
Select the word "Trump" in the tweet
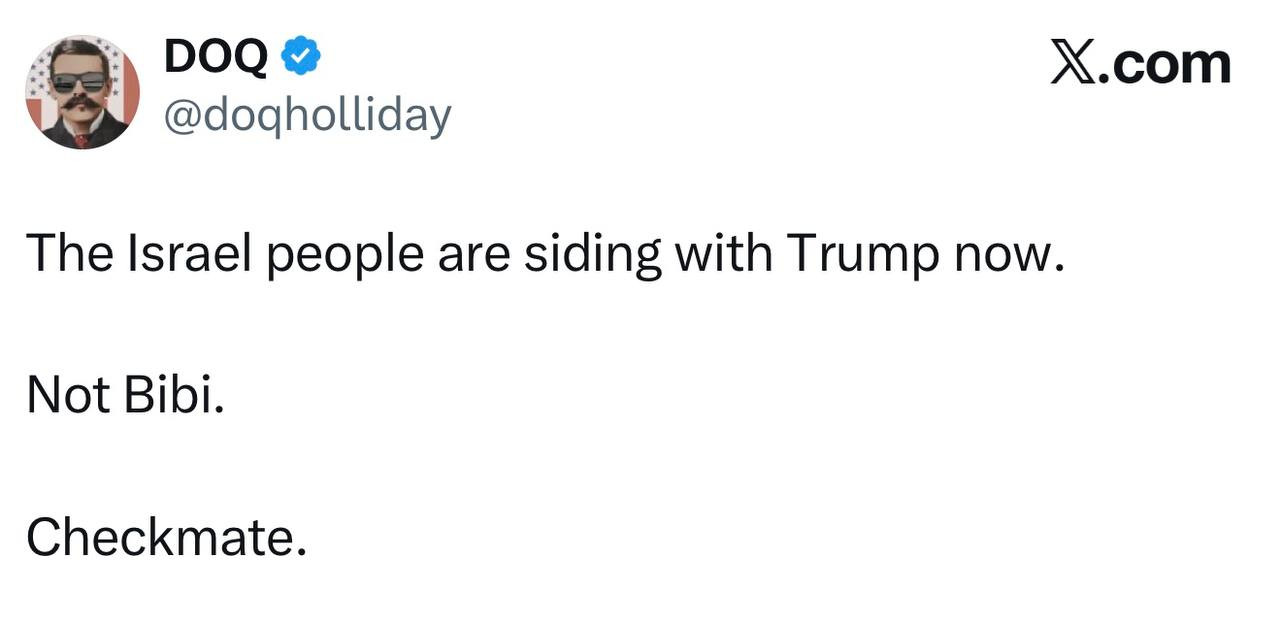862,256
